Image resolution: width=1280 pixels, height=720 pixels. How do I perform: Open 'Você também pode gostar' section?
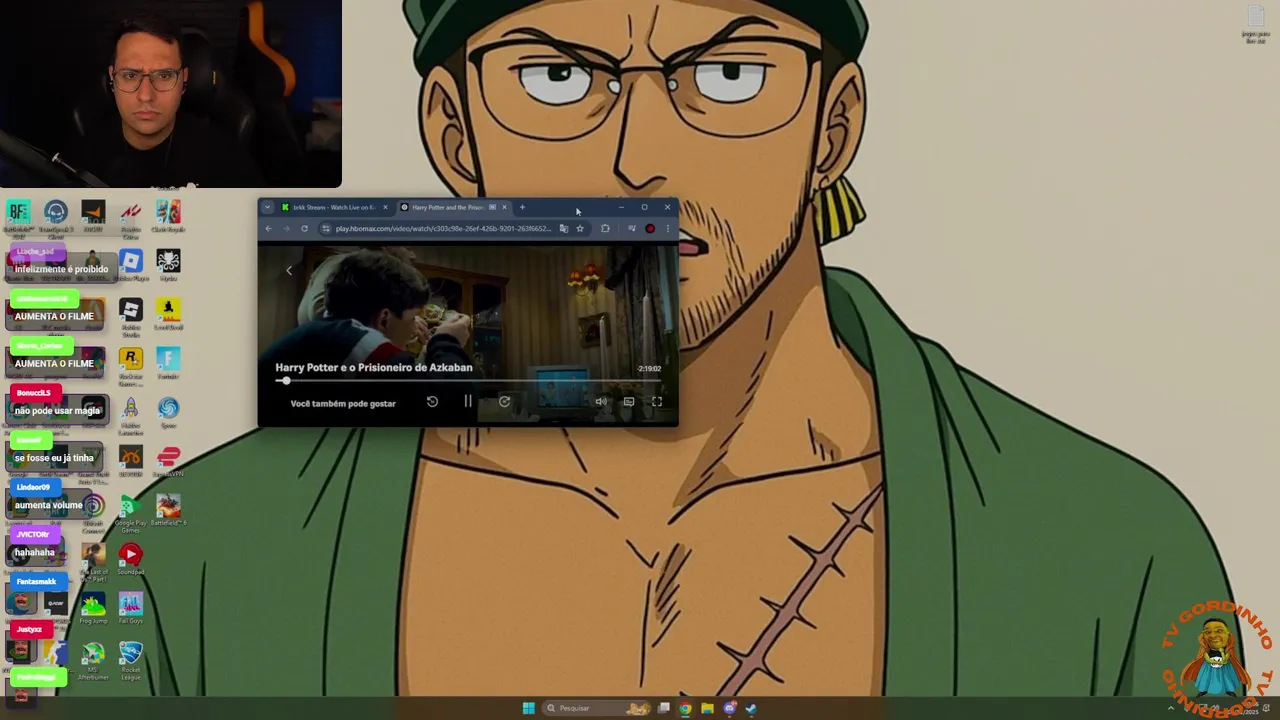pyautogui.click(x=343, y=404)
